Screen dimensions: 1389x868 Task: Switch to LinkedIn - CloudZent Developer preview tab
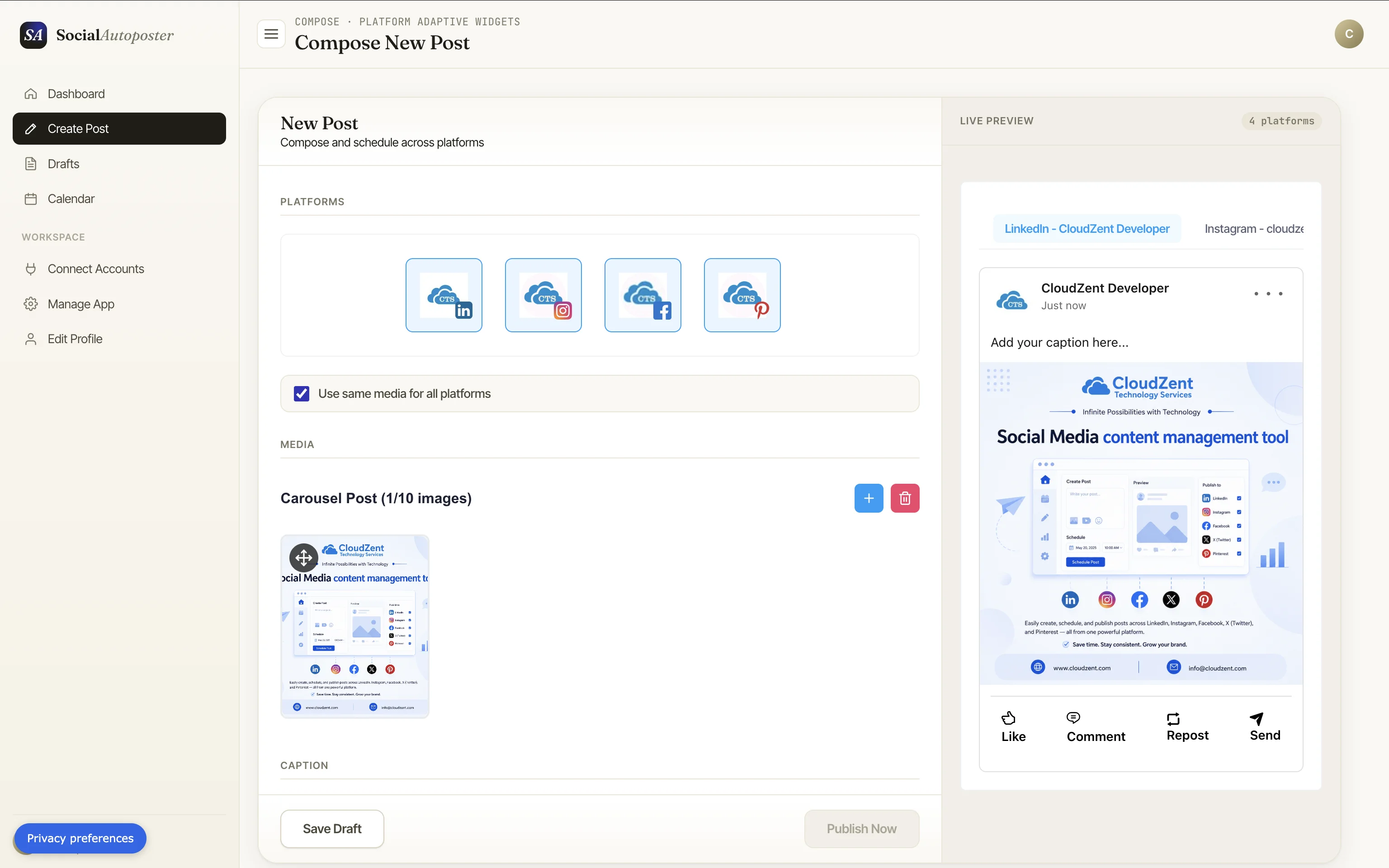(1087, 228)
